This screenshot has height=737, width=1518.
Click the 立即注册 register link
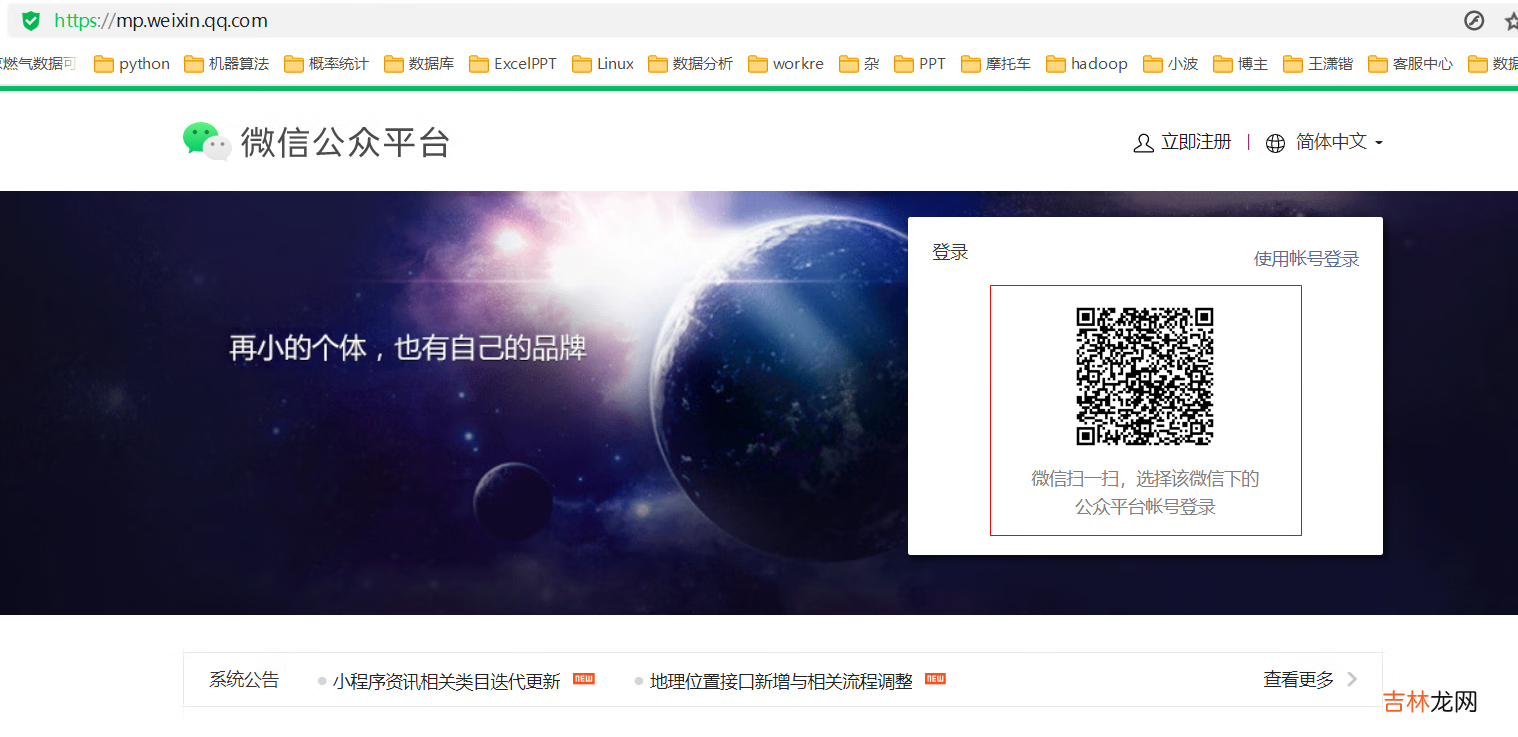(x=1196, y=142)
